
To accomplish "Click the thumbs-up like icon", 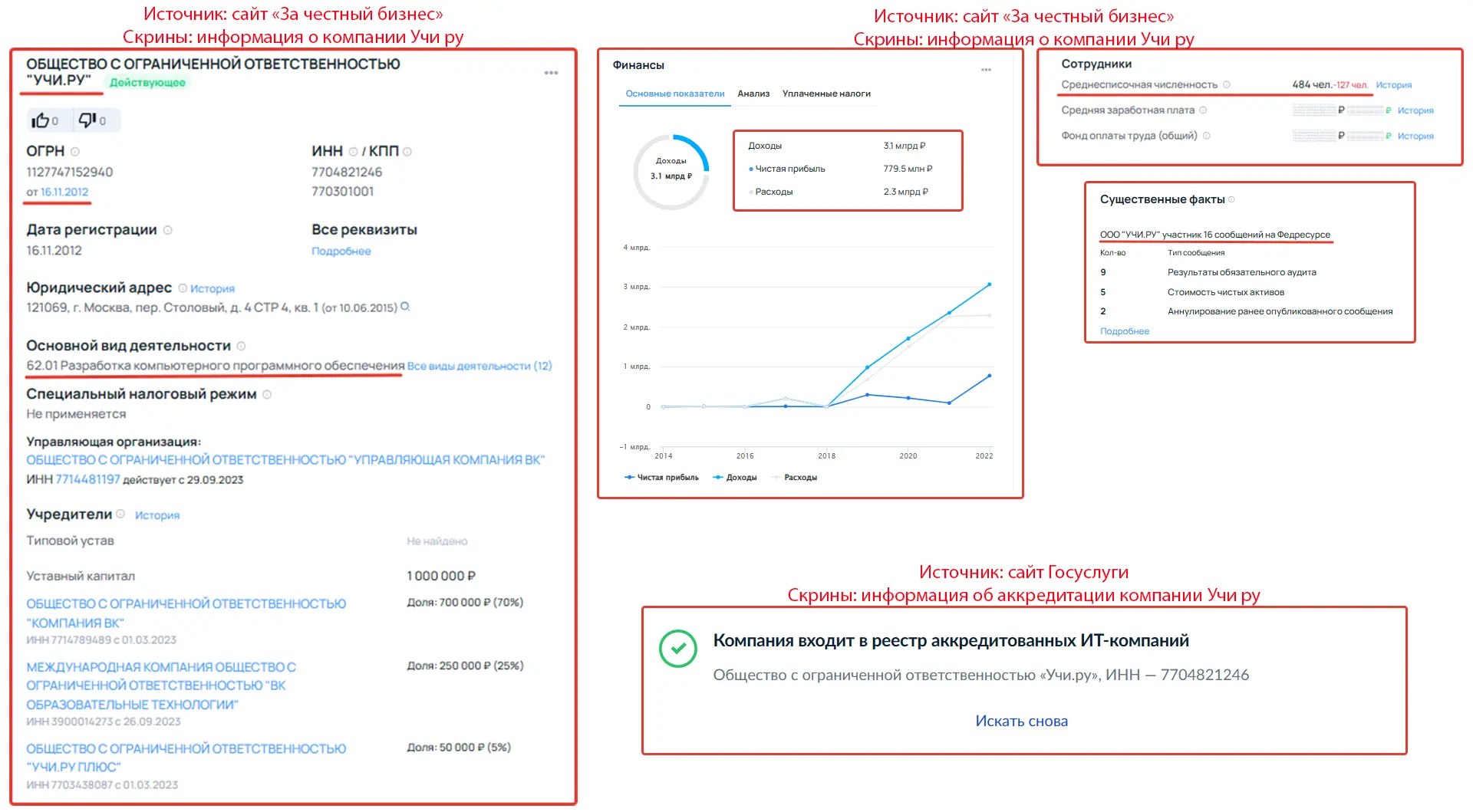I will pyautogui.click(x=40, y=120).
